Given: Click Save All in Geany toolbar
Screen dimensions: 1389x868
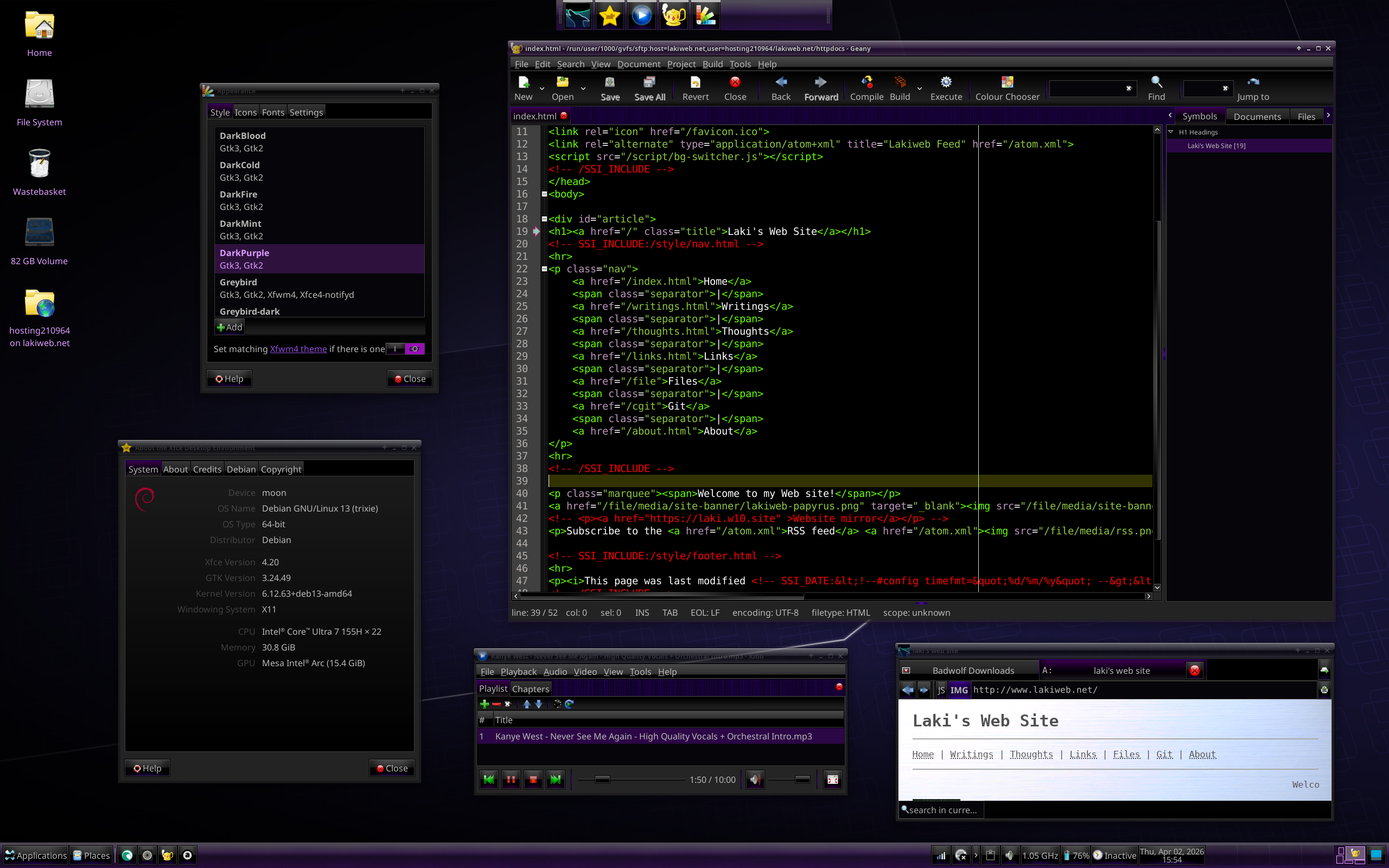Looking at the screenshot, I should (x=649, y=88).
